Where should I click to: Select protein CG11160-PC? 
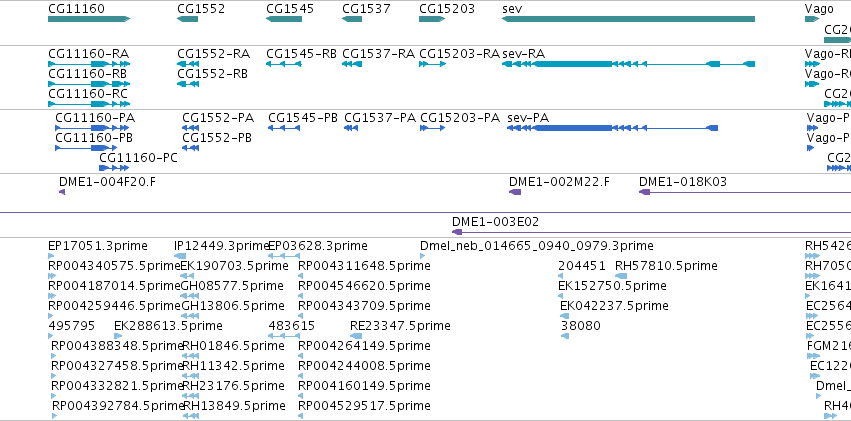coord(114,168)
